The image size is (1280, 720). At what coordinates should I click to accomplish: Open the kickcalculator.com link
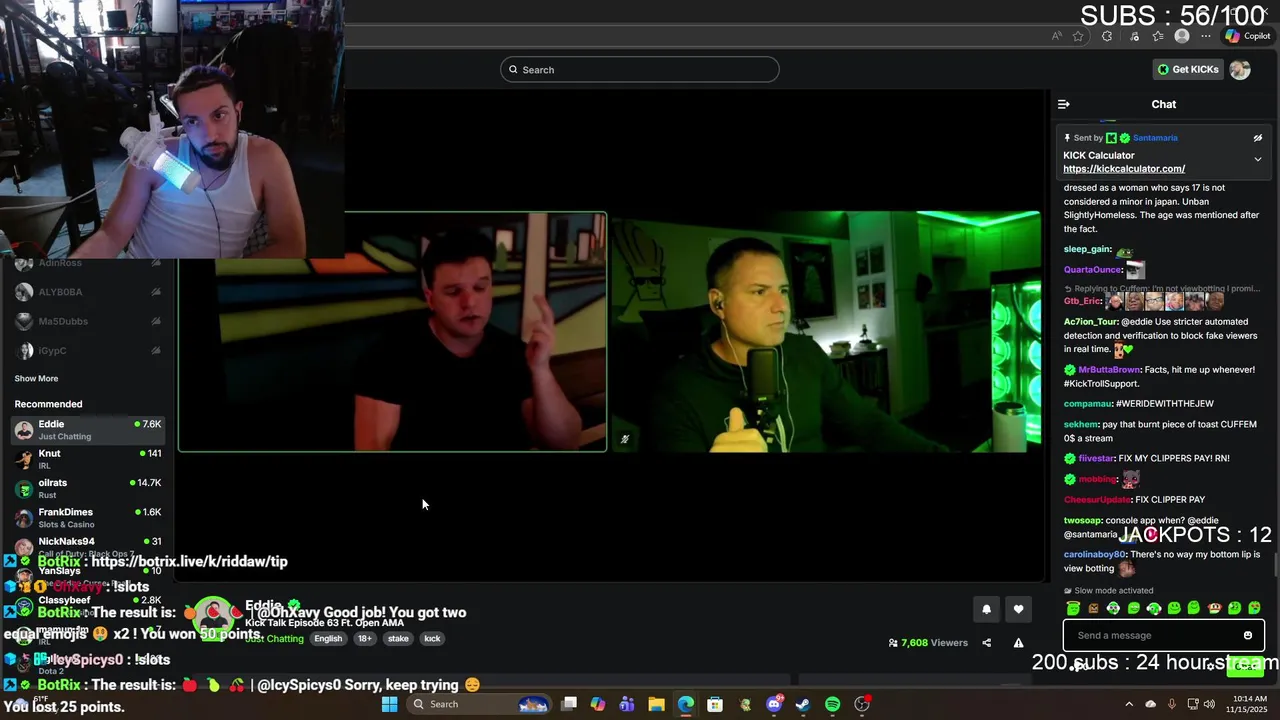tap(1124, 169)
